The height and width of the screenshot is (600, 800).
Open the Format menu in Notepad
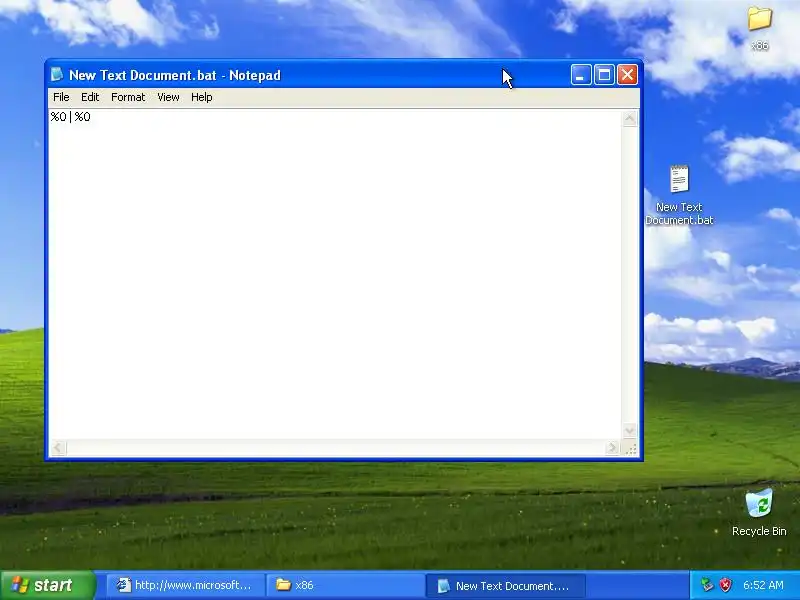(128, 97)
